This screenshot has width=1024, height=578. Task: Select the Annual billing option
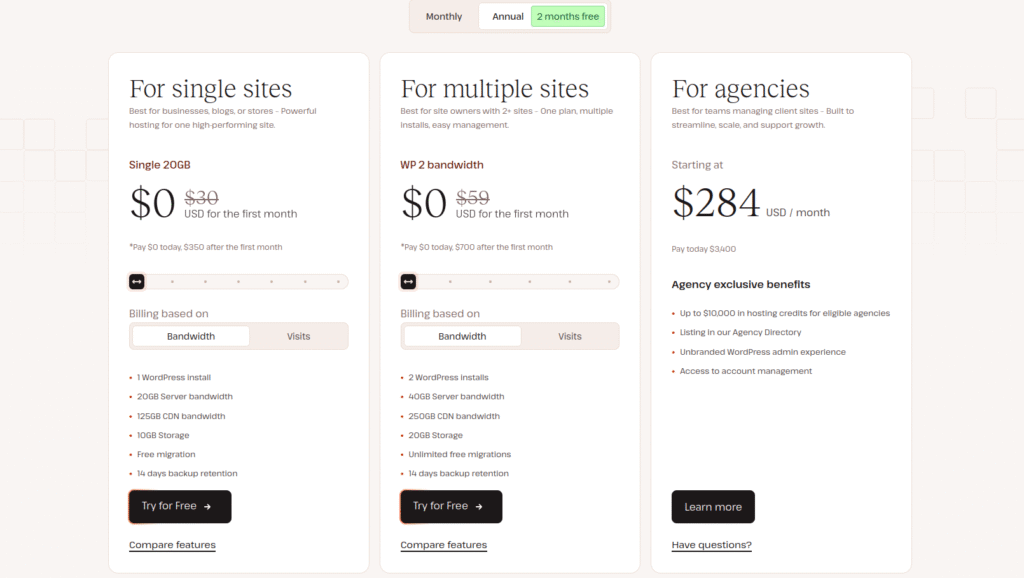[x=507, y=16]
